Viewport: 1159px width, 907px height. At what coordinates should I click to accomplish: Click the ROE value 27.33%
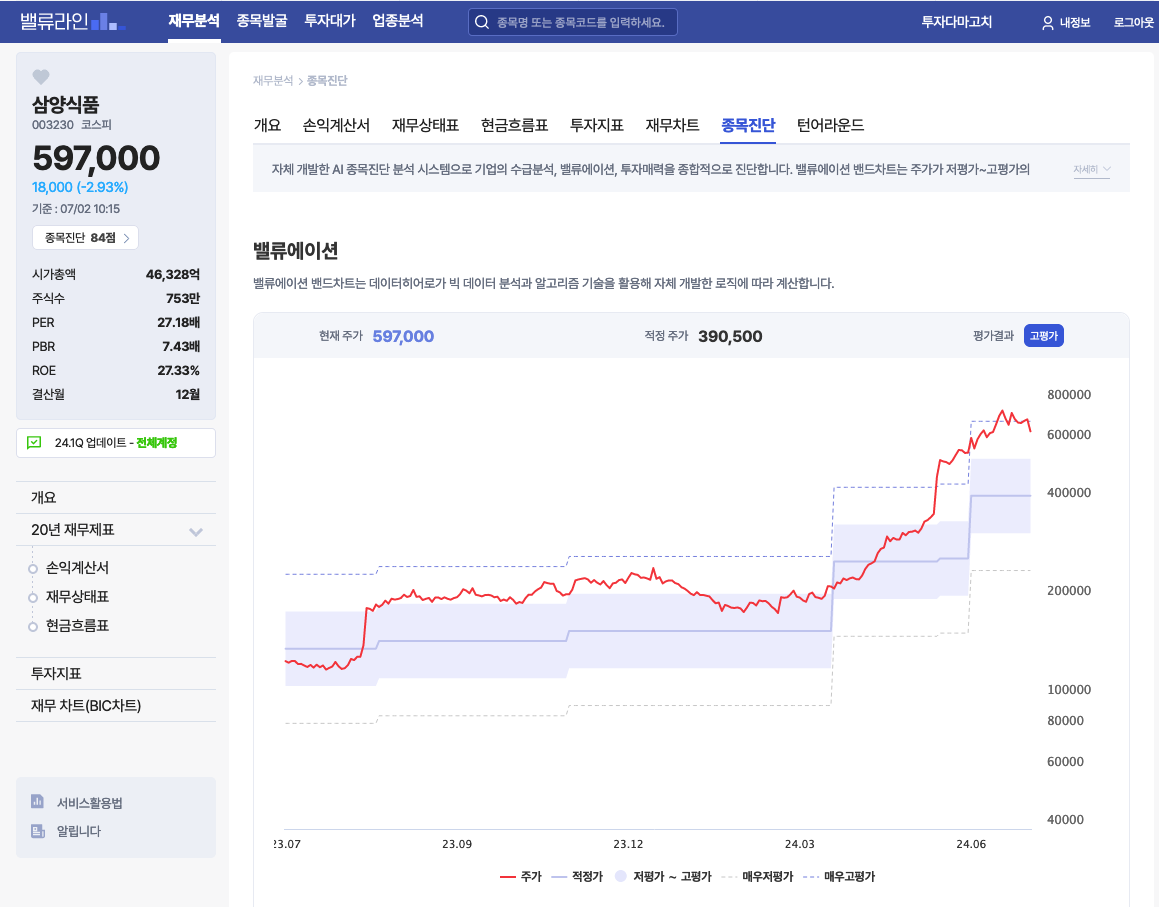pos(179,370)
